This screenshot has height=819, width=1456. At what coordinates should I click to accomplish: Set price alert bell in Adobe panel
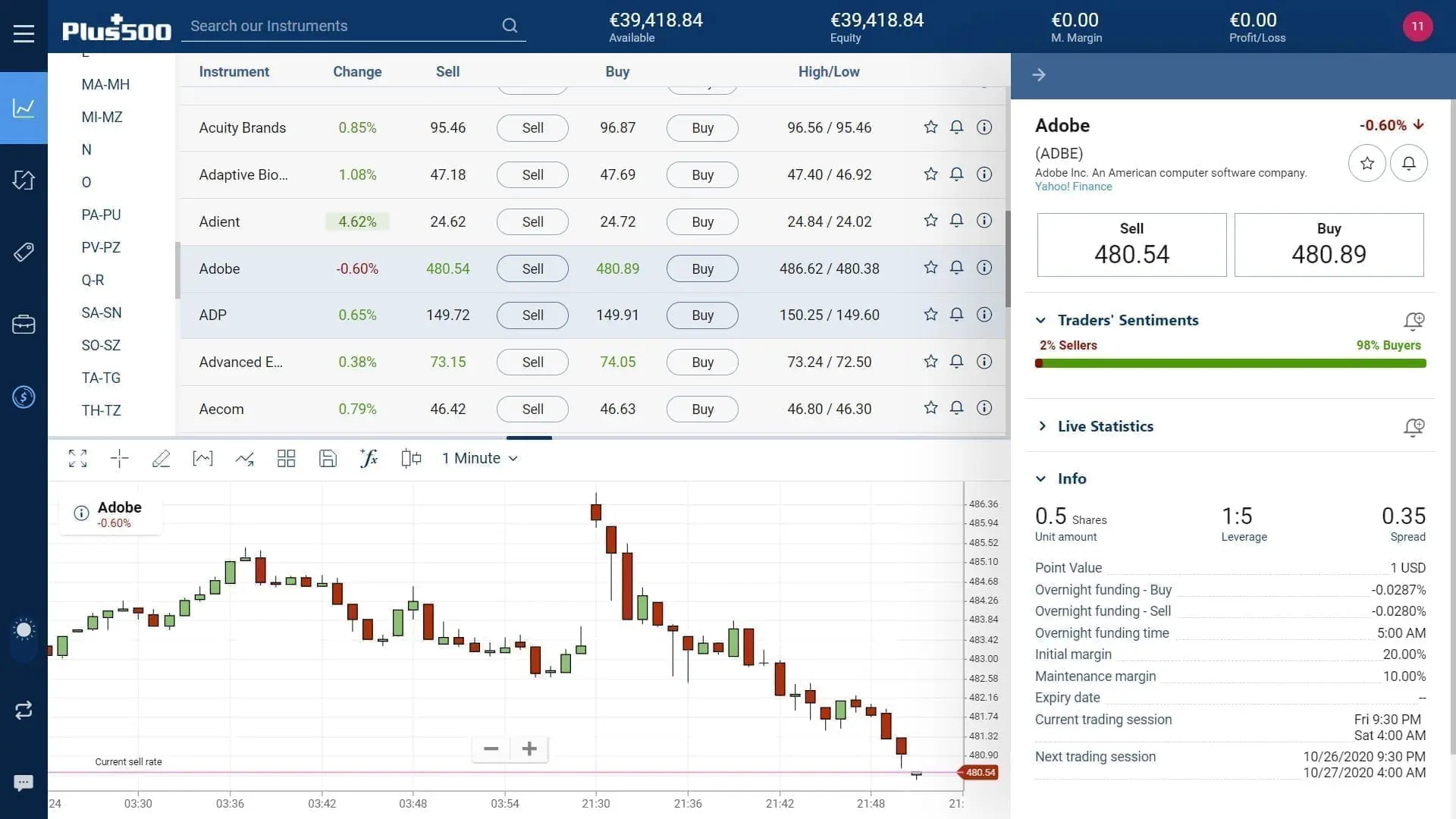1408,163
